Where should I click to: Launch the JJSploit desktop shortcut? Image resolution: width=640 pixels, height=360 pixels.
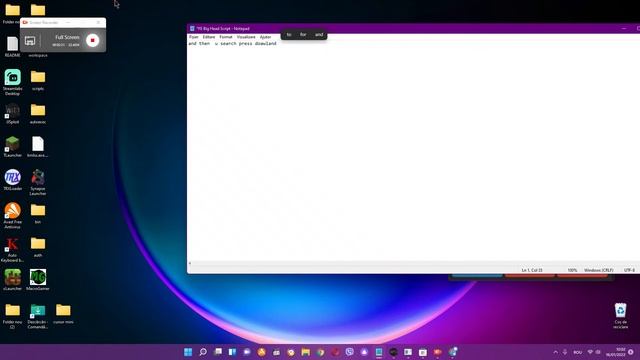12,113
